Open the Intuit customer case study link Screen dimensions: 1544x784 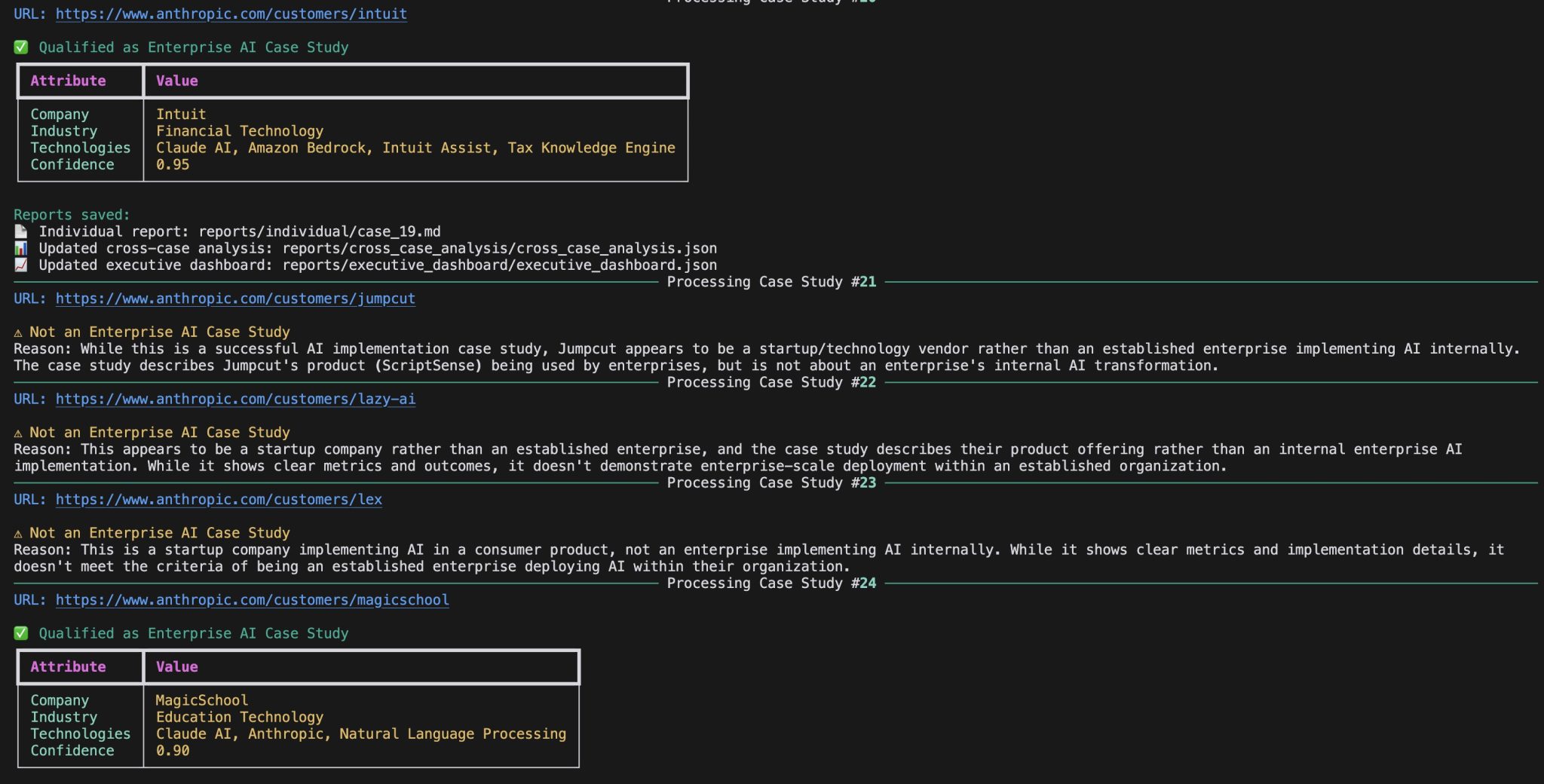click(231, 14)
